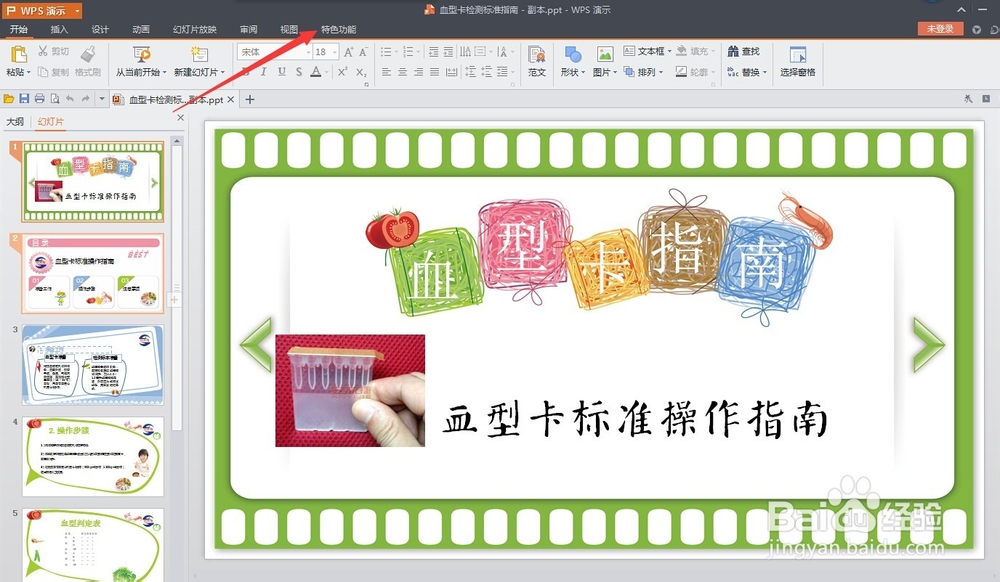
Task: Toggle italic formatting
Action: [x=265, y=72]
